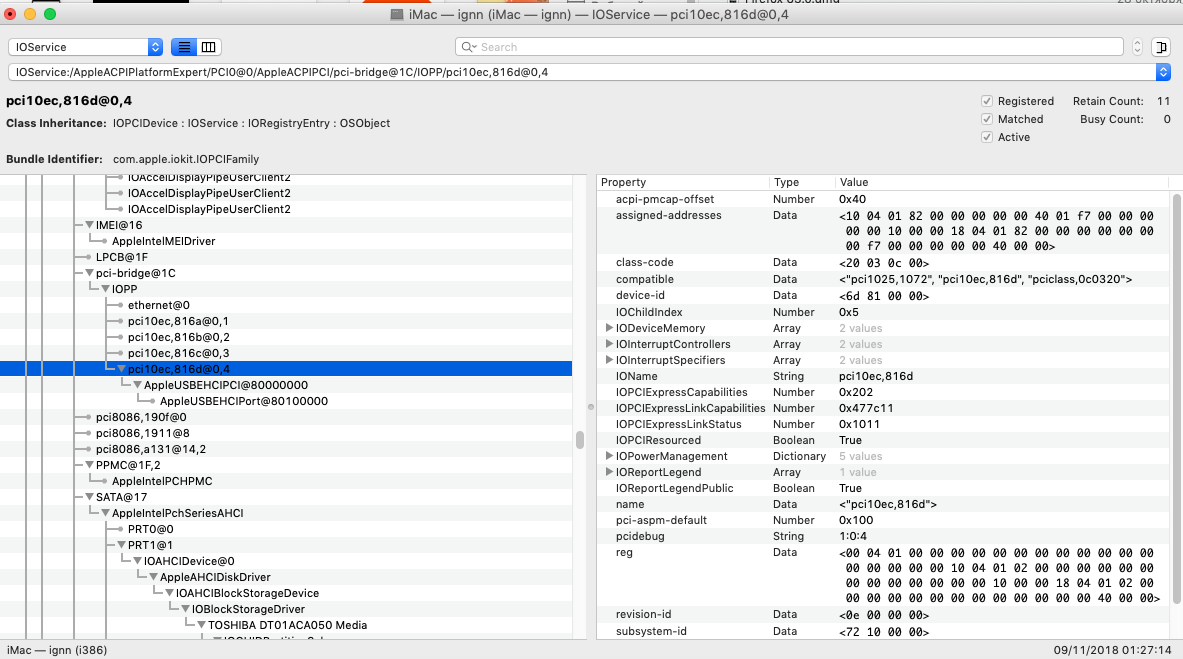Toggle the Active checkbox

(987, 137)
